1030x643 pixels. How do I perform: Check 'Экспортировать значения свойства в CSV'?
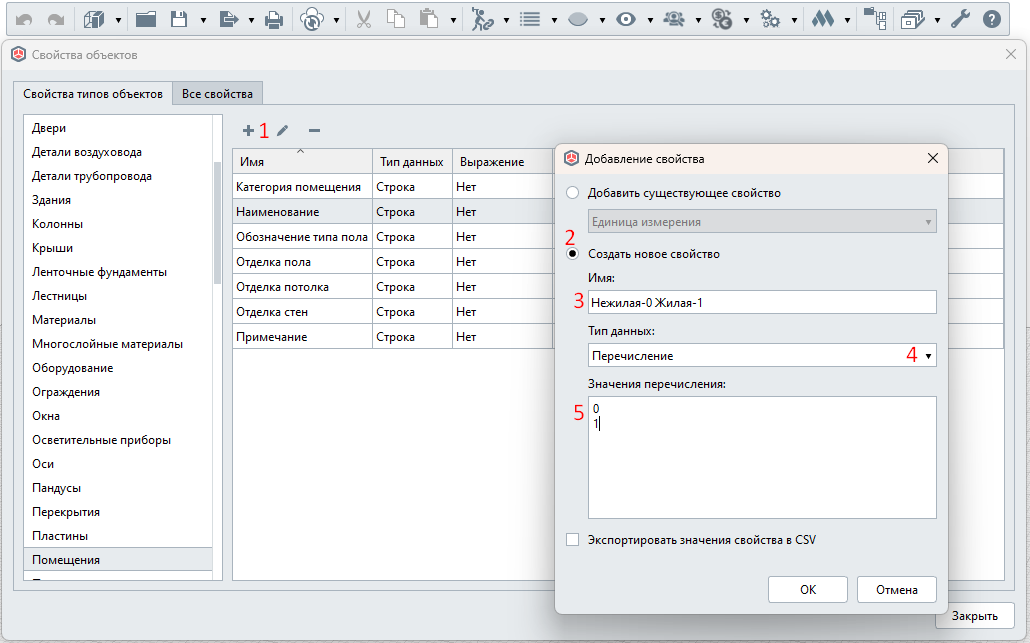click(x=573, y=540)
